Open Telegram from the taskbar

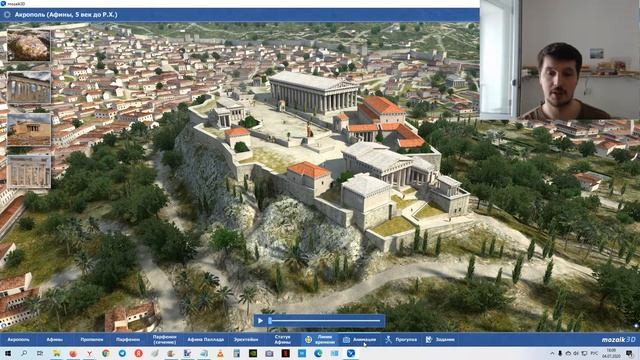click(x=122, y=353)
